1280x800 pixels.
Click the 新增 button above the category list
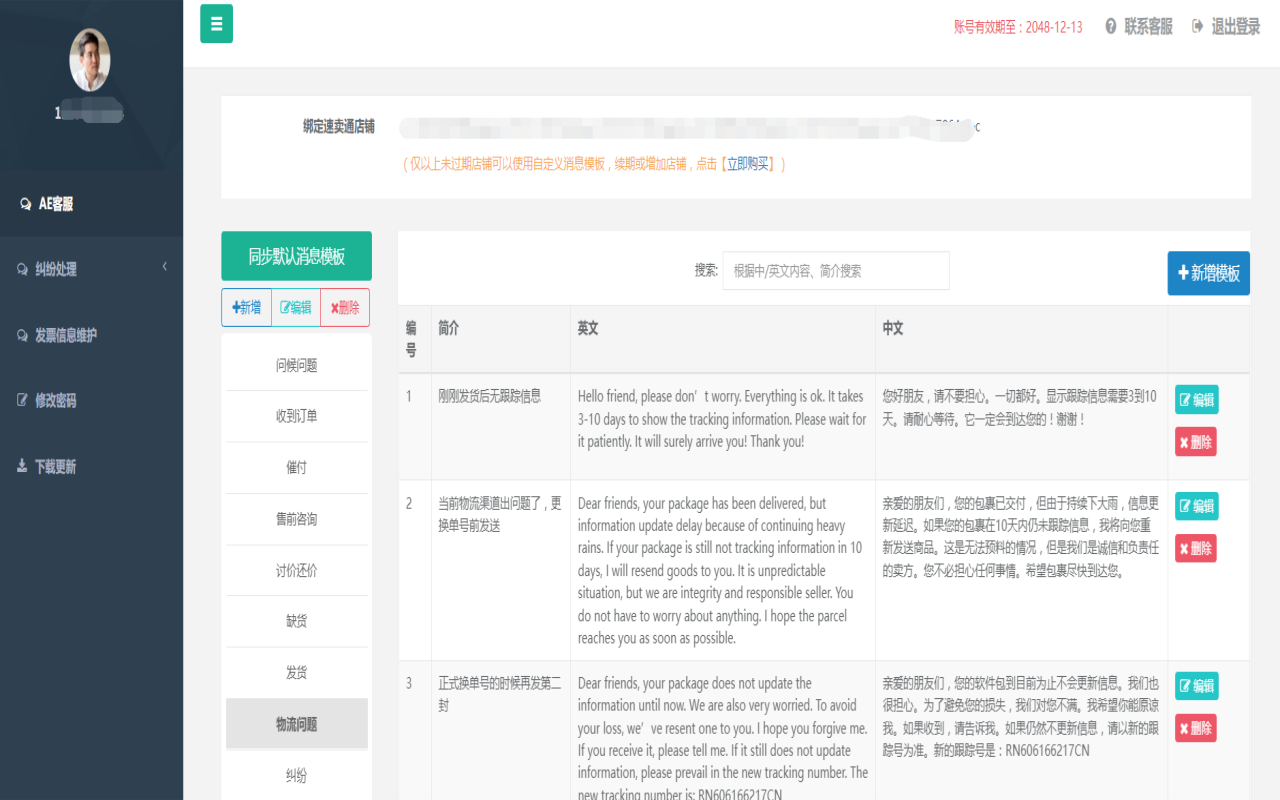pos(246,307)
